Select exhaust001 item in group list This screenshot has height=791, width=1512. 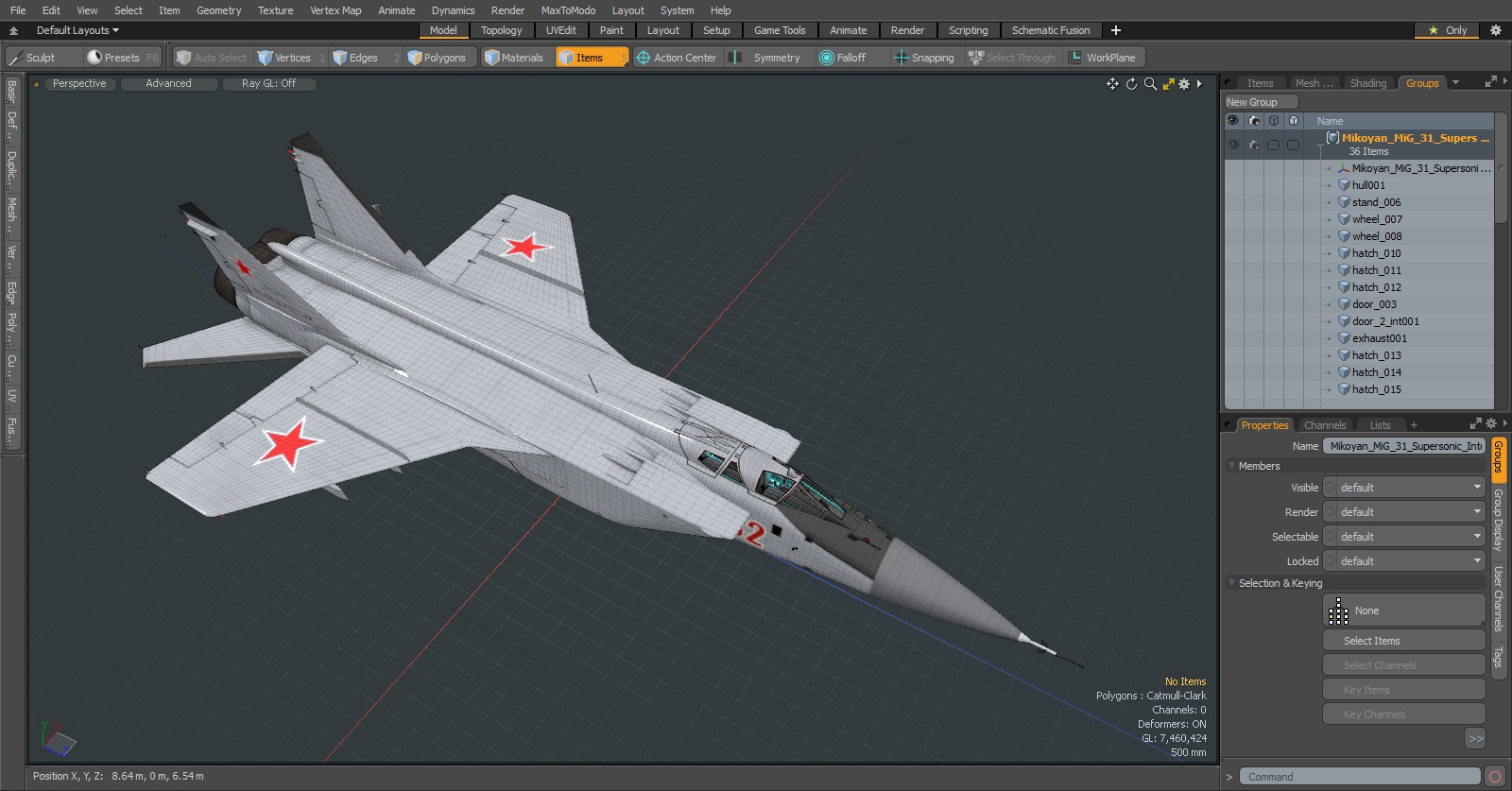[1379, 338]
